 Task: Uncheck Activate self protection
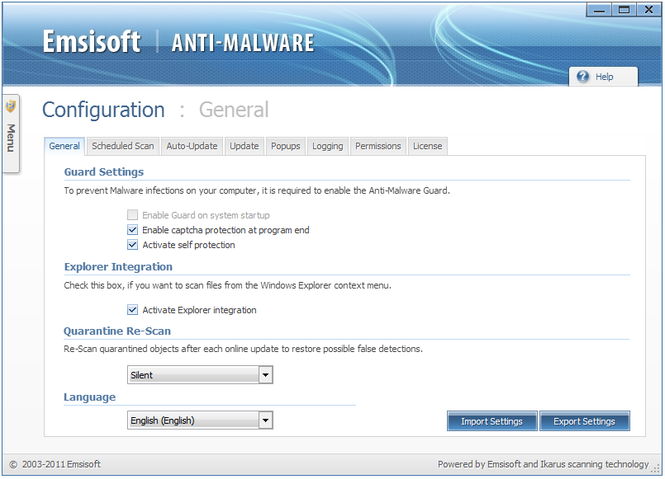tap(132, 245)
